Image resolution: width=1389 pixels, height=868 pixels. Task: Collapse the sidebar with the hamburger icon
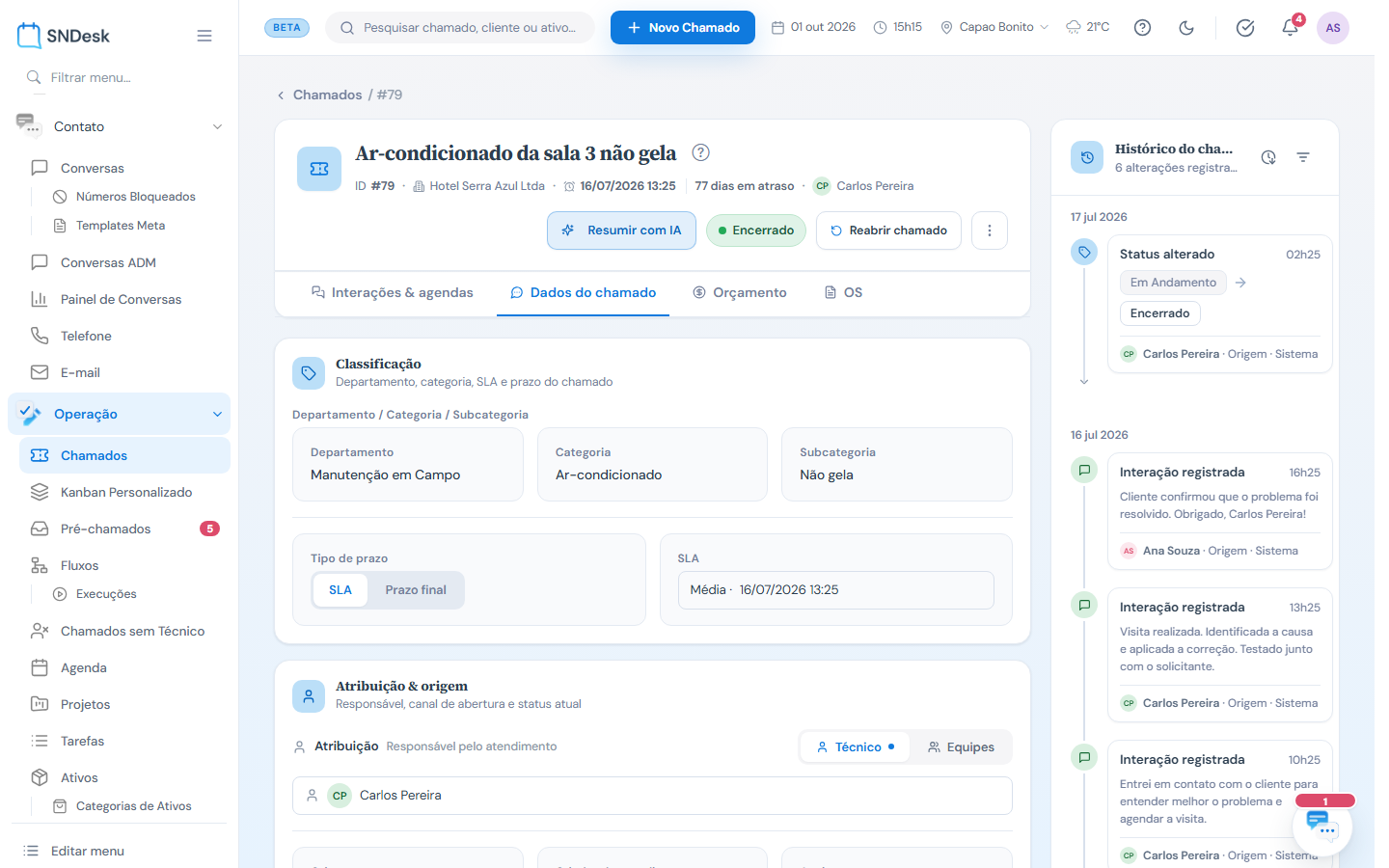[x=204, y=36]
